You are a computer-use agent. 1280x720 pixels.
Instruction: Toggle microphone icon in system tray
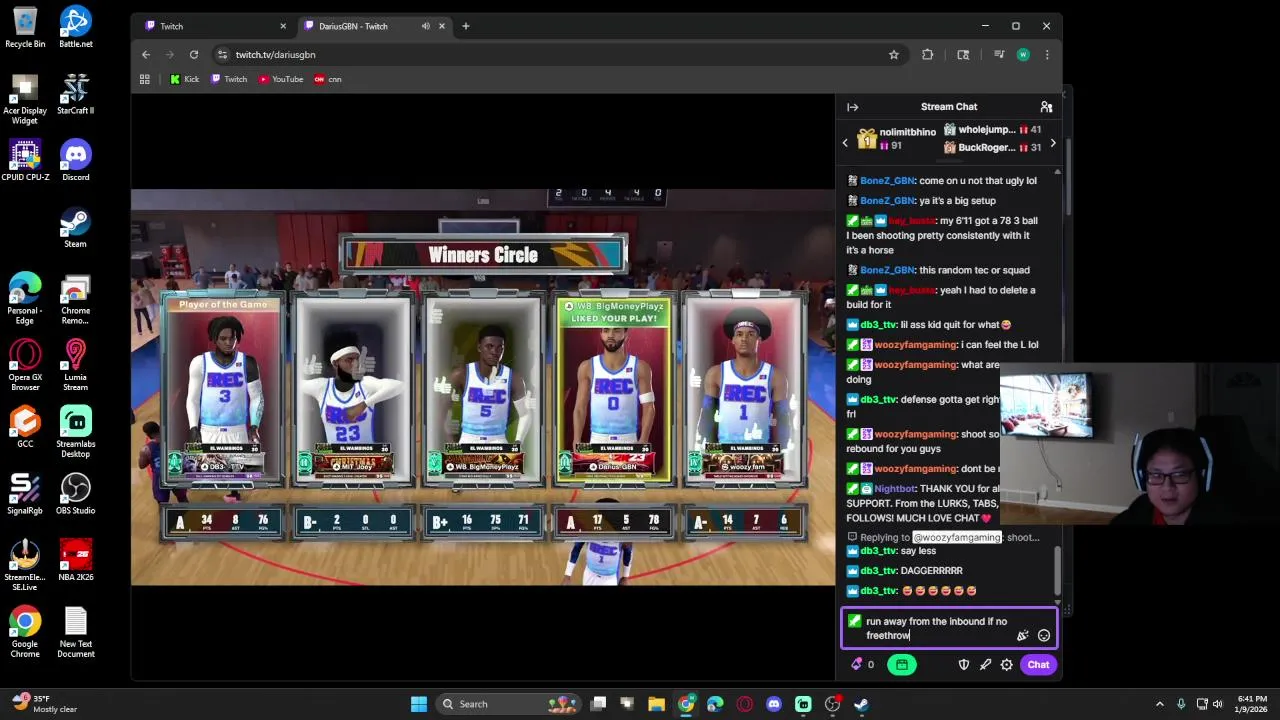(x=1181, y=704)
